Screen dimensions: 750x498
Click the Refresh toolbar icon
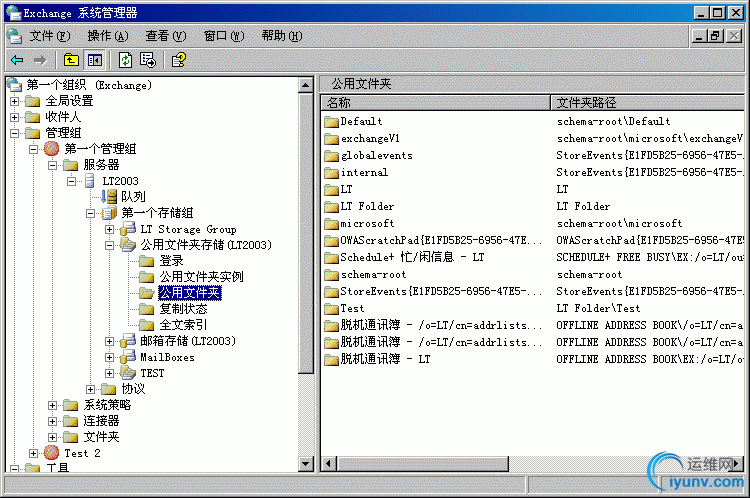click(125, 60)
